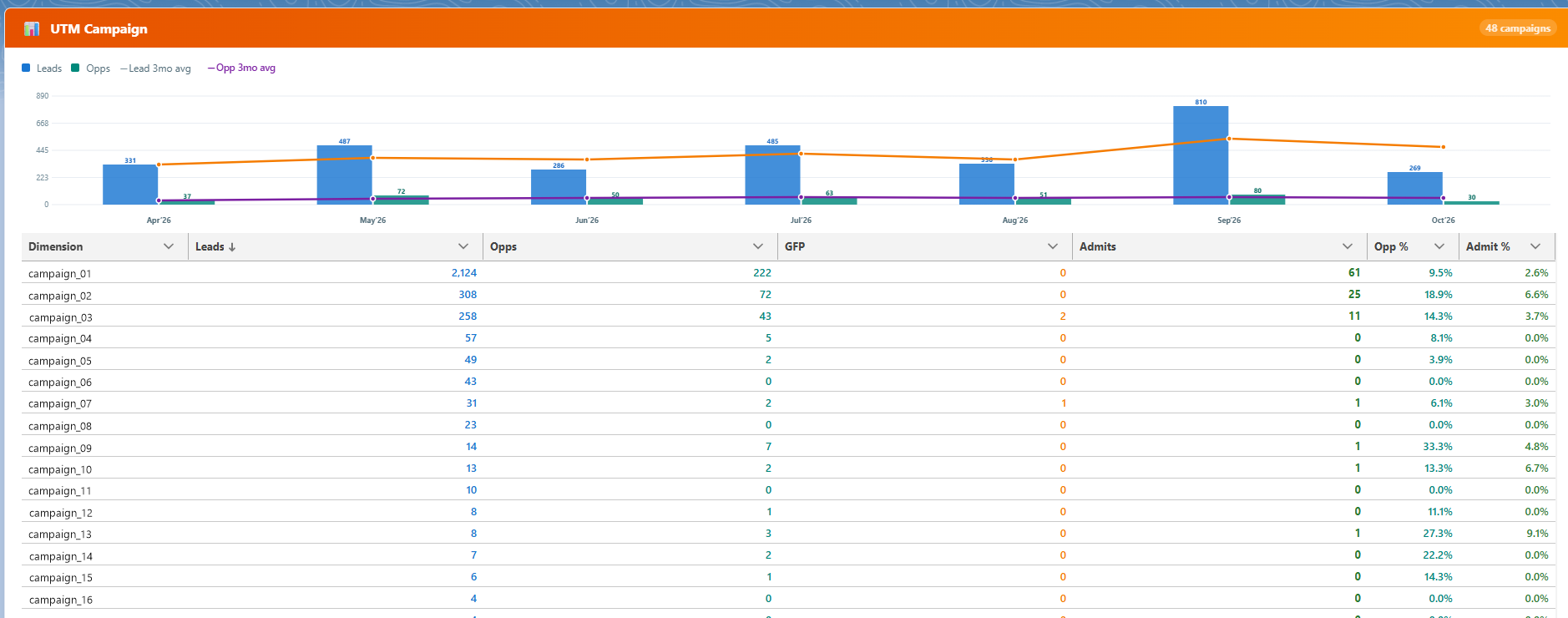
Task: Click the Jul'26 Leads bar (485)
Action: pyautogui.click(x=772, y=175)
